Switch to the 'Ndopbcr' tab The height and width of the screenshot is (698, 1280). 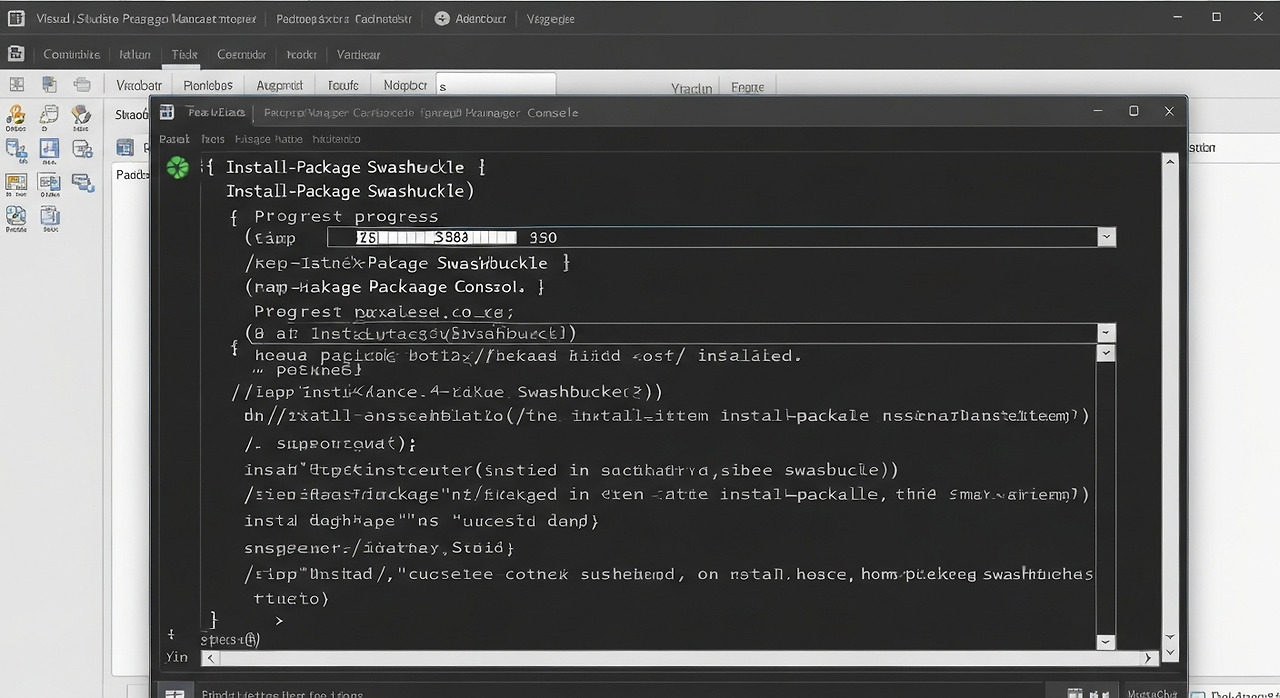coord(405,86)
